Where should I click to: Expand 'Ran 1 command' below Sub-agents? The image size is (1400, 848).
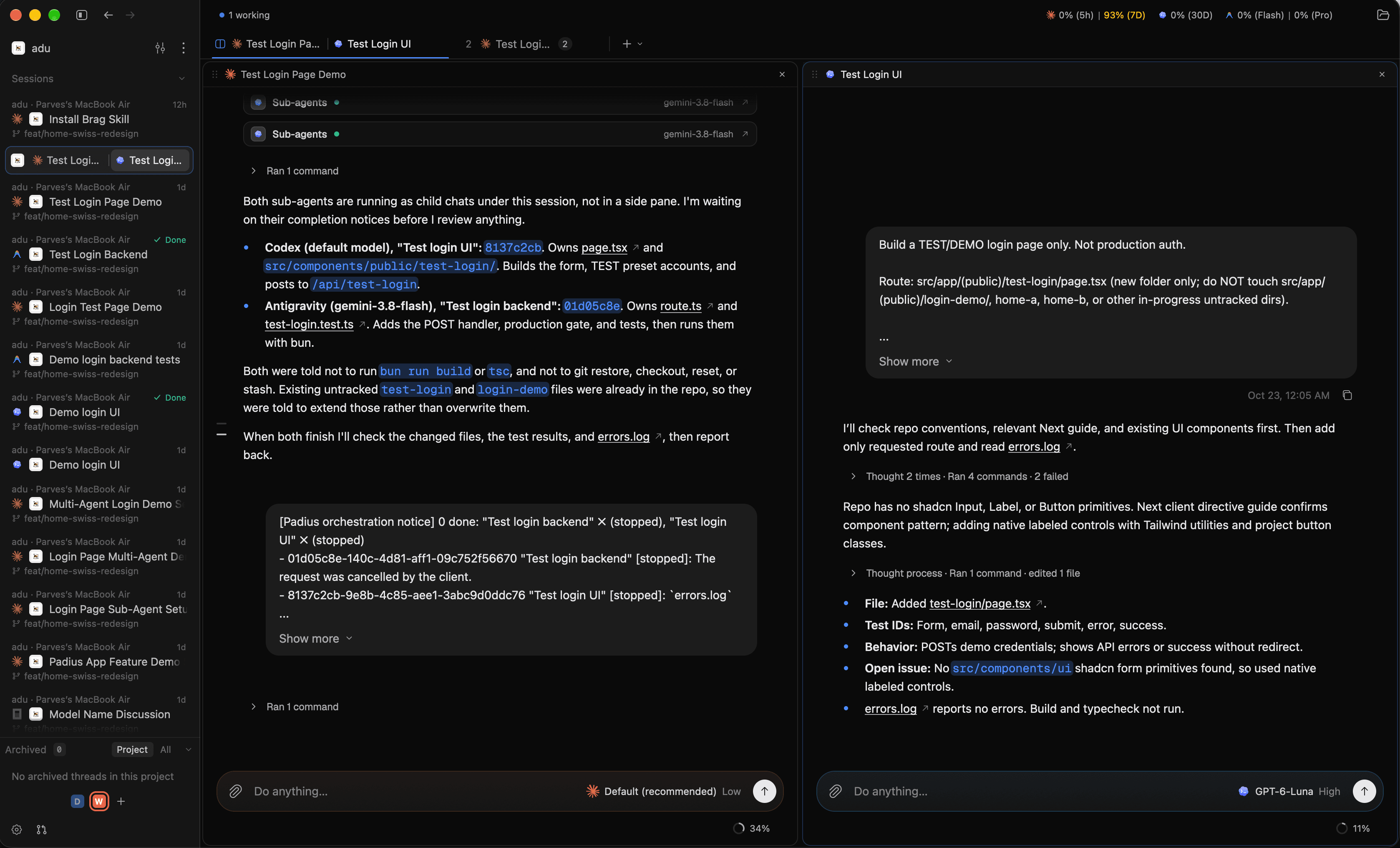(295, 171)
